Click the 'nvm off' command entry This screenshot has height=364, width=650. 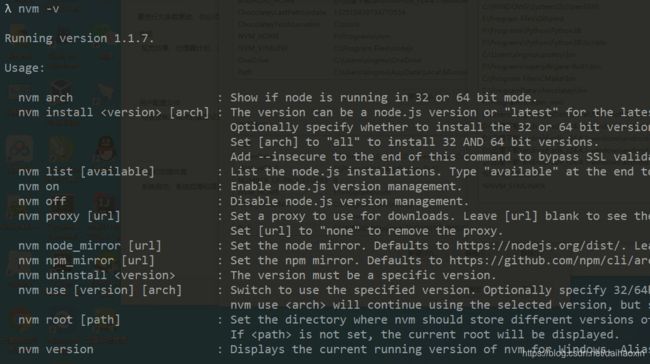click(42, 201)
